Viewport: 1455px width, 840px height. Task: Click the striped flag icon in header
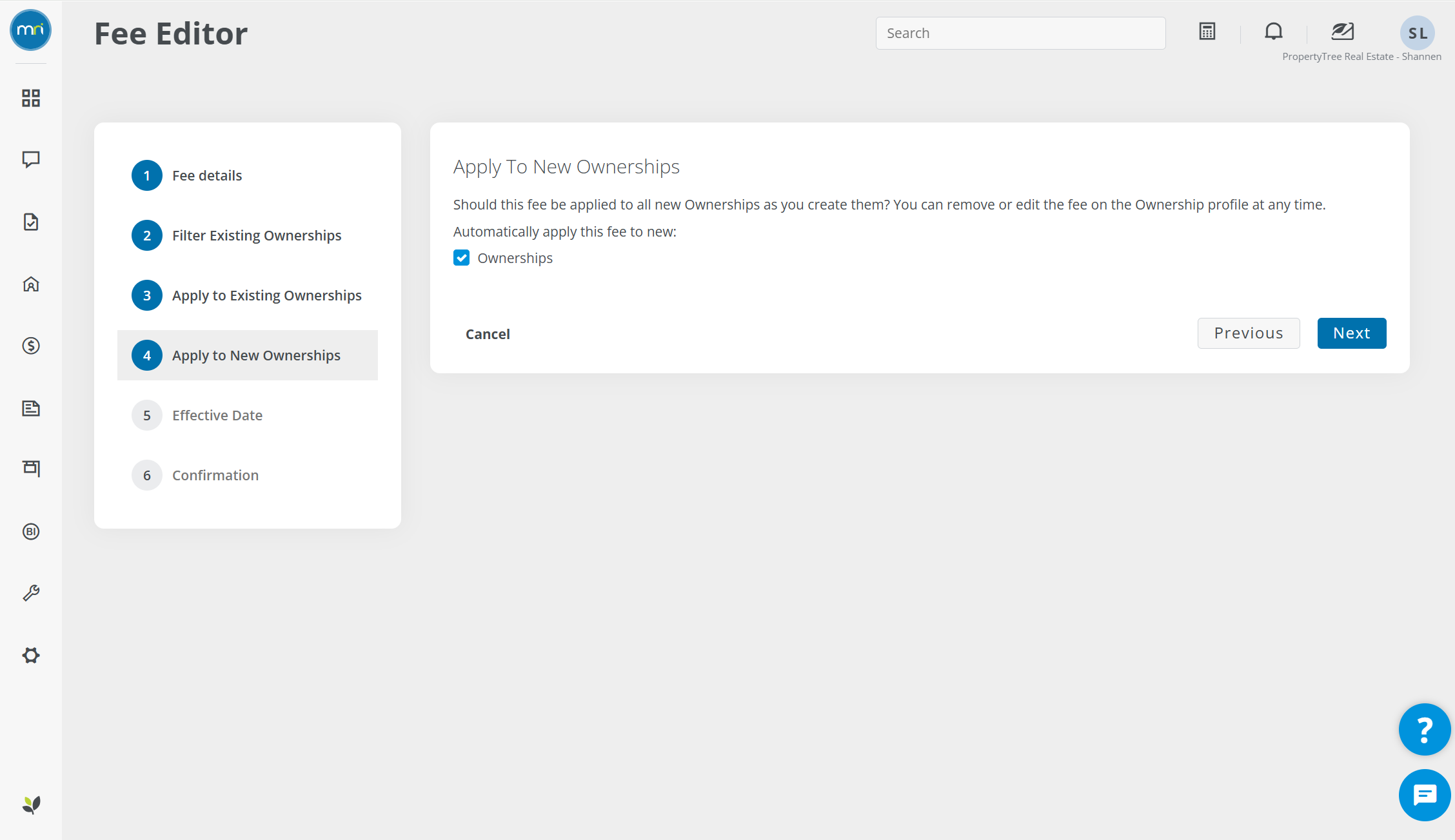click(1343, 32)
